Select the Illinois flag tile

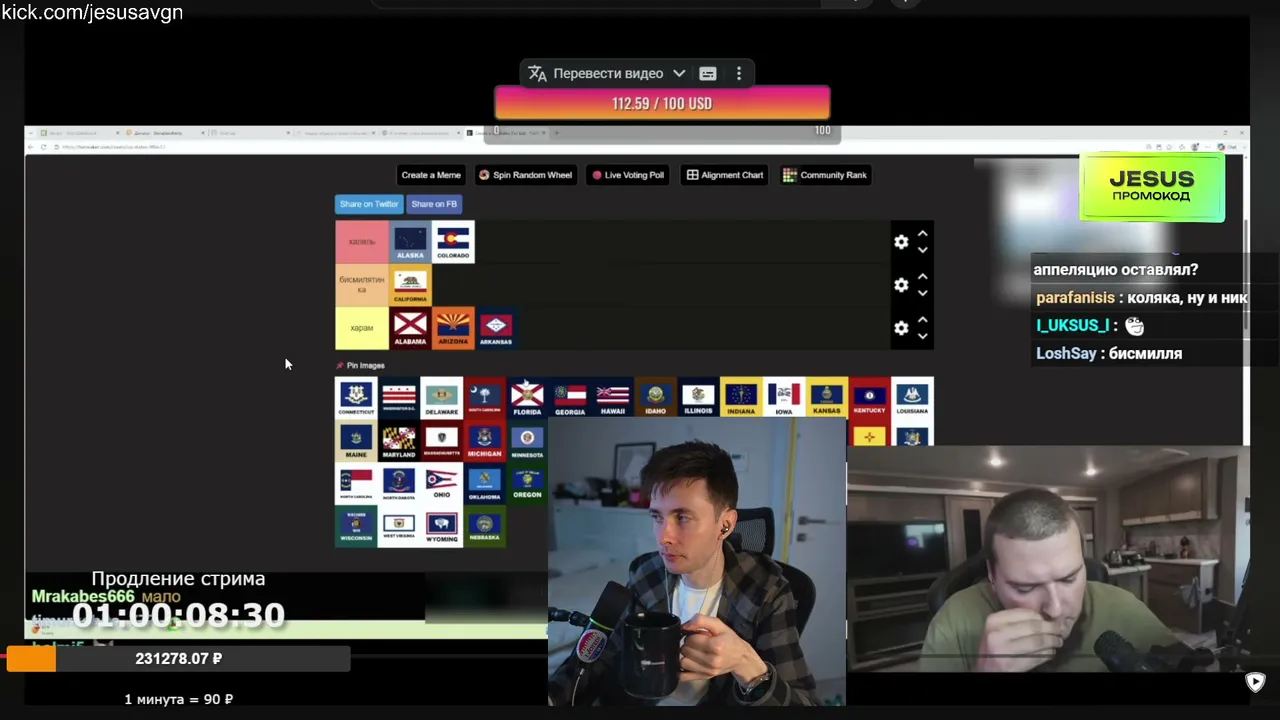click(x=698, y=398)
